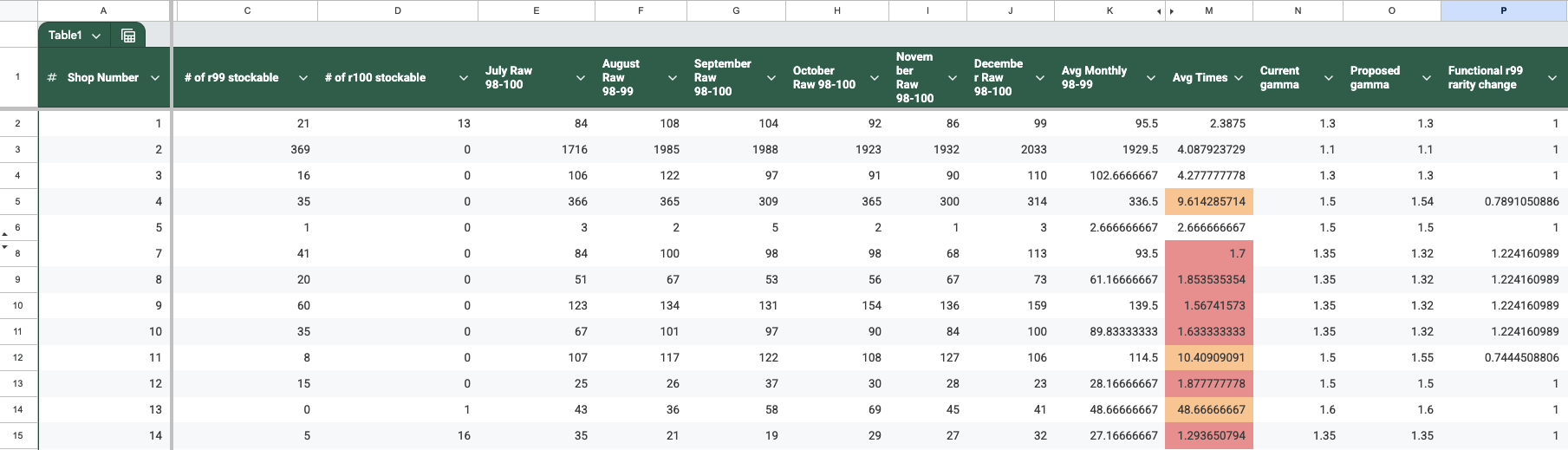
Task: Click the red cell showing 1.853535354
Action: tap(1209, 279)
